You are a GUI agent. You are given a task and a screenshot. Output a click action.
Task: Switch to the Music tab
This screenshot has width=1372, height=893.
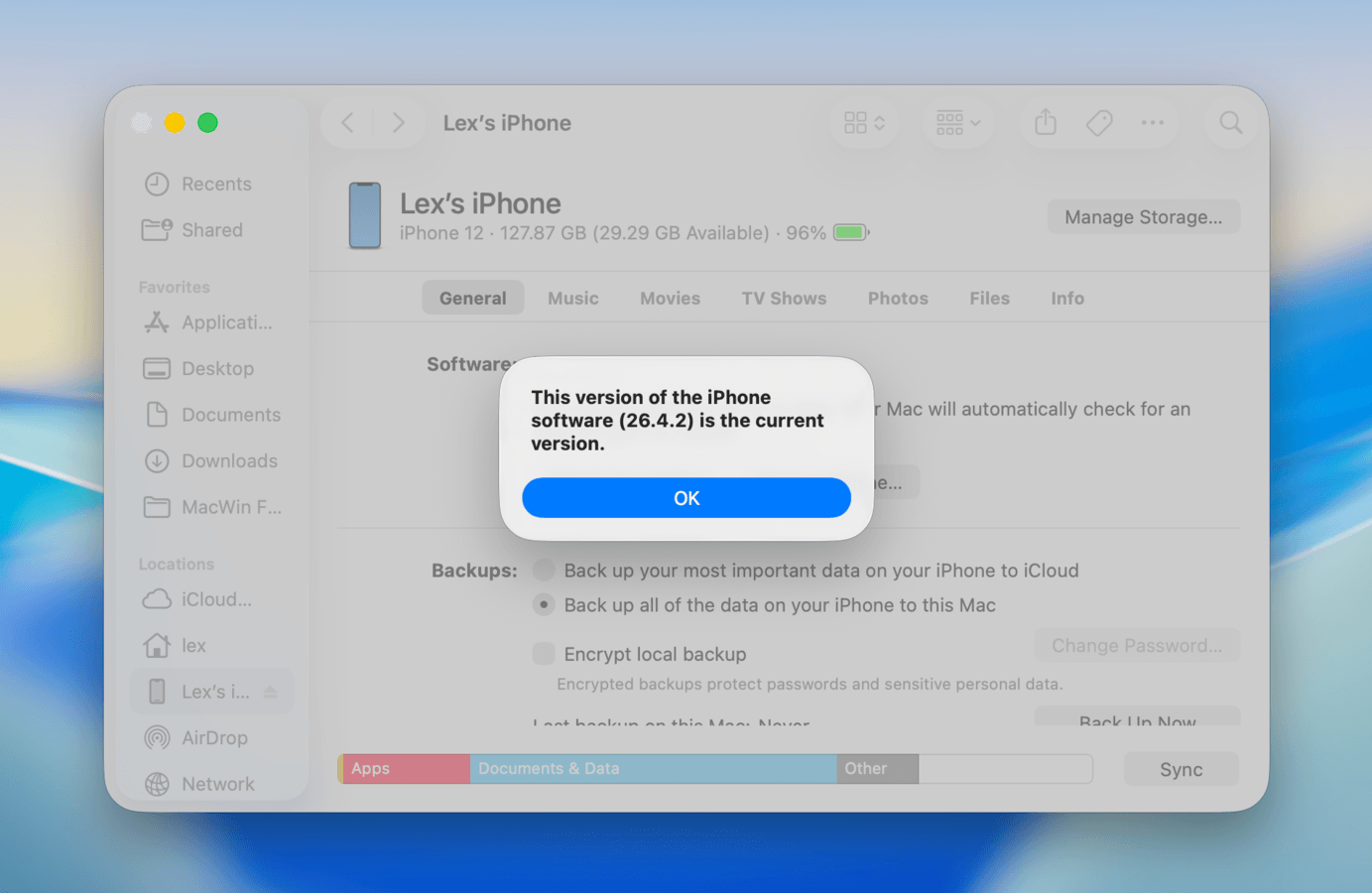(573, 299)
